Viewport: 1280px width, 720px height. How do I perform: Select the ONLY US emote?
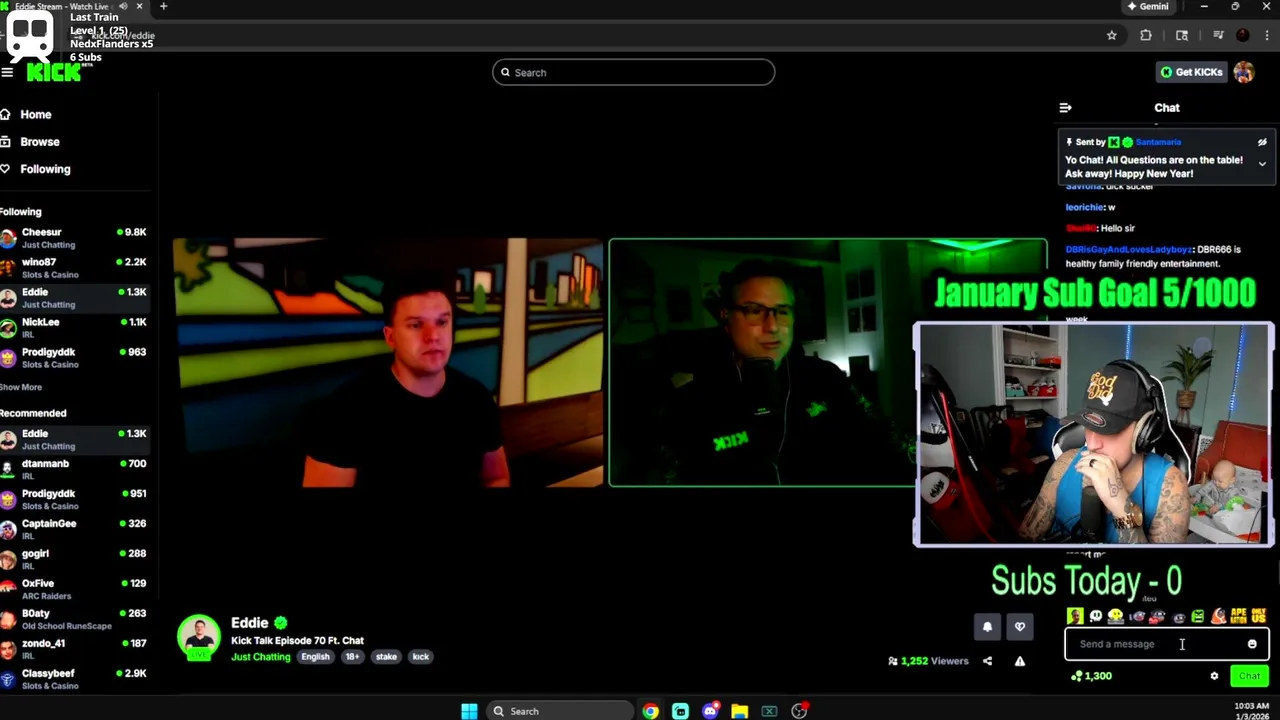(x=1259, y=616)
